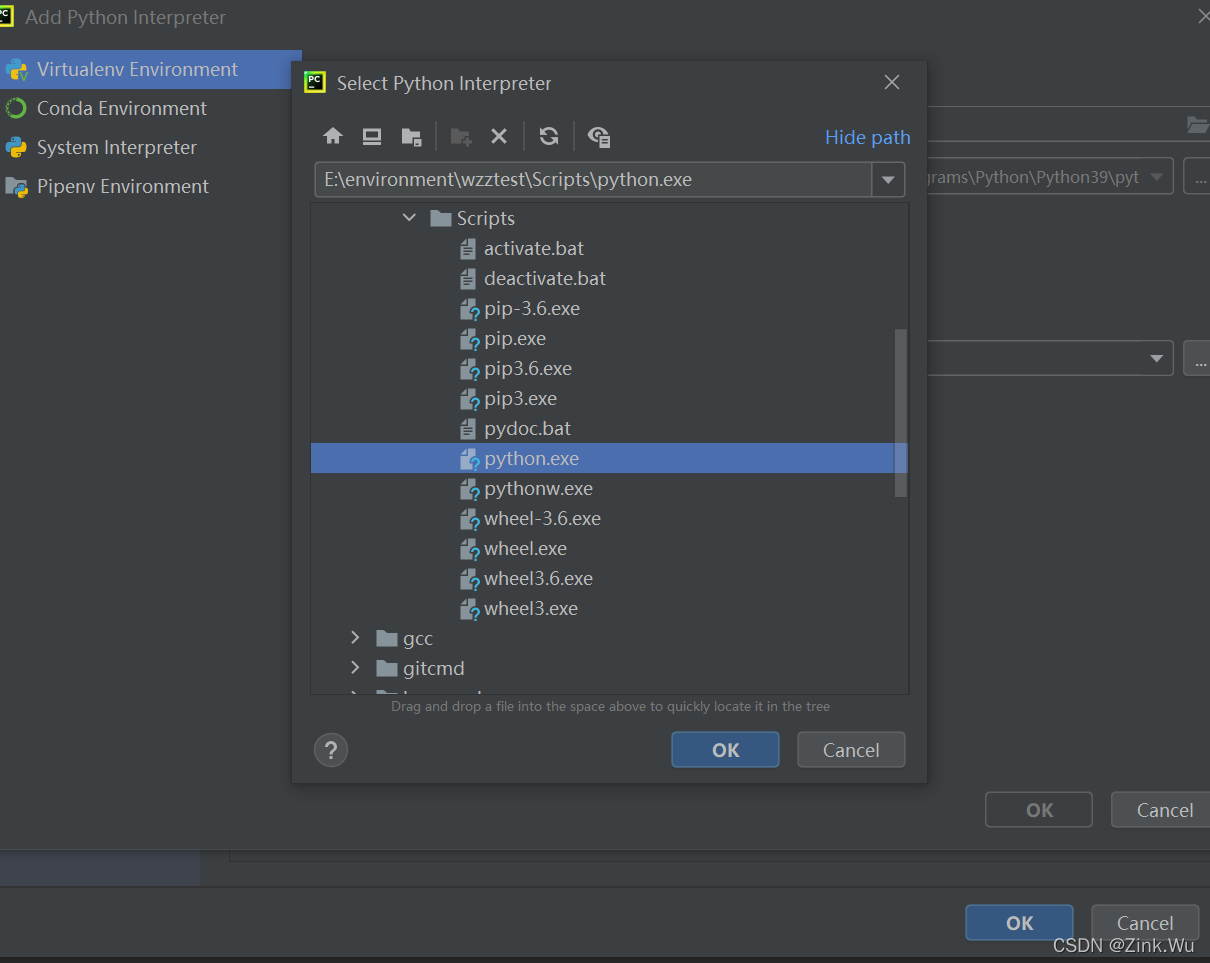
Task: Click the wheel.exe file icon
Action: 469,549
